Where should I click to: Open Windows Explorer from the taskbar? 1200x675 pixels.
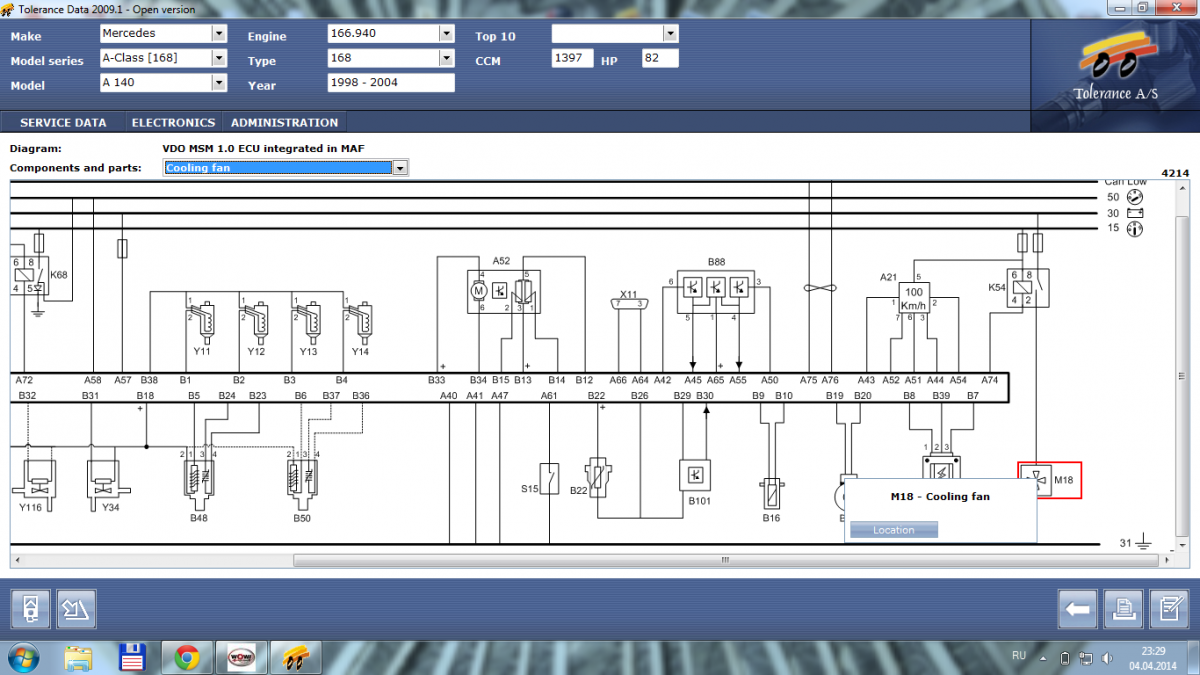(79, 658)
